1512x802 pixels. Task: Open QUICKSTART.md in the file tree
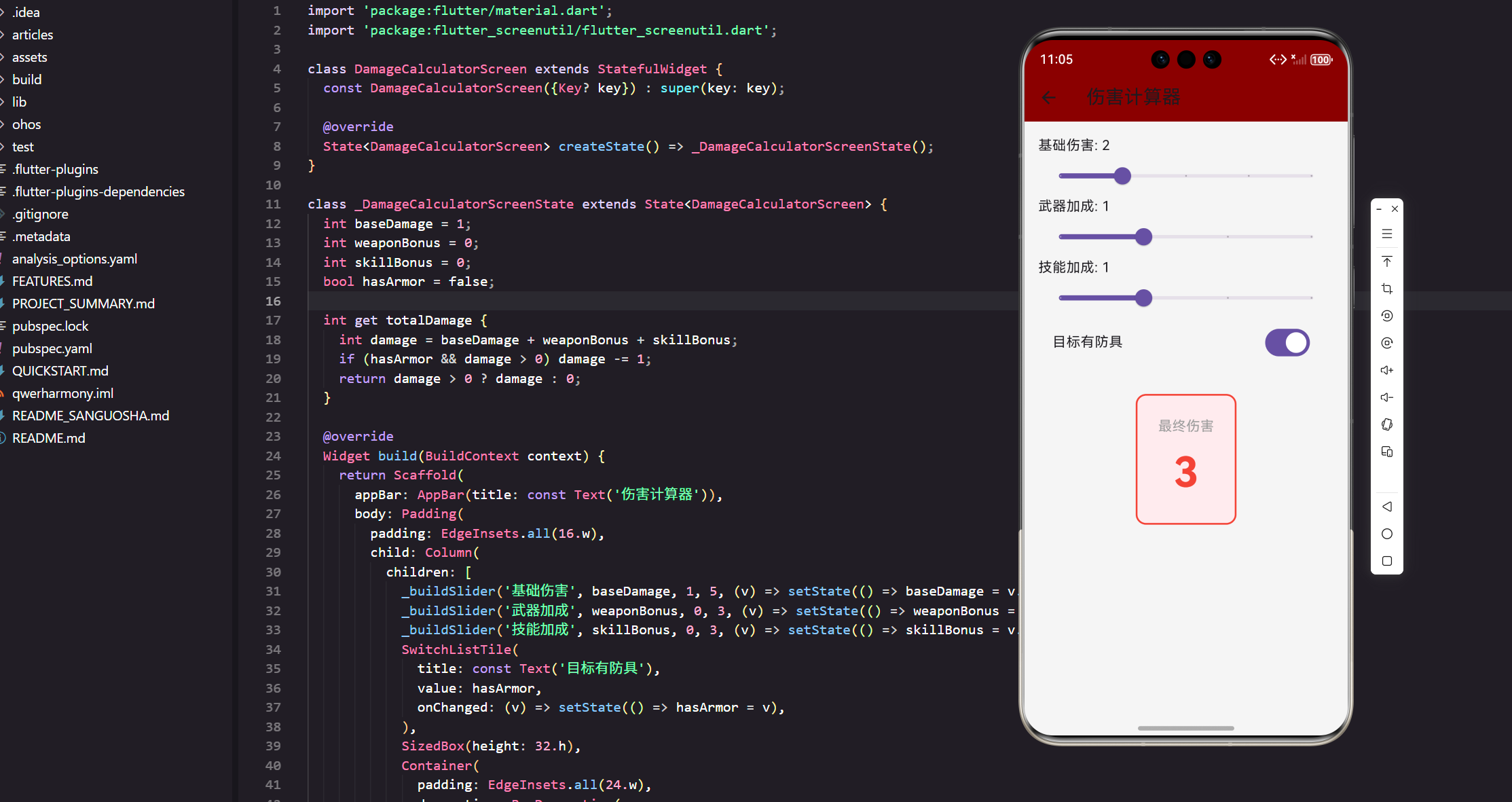60,371
